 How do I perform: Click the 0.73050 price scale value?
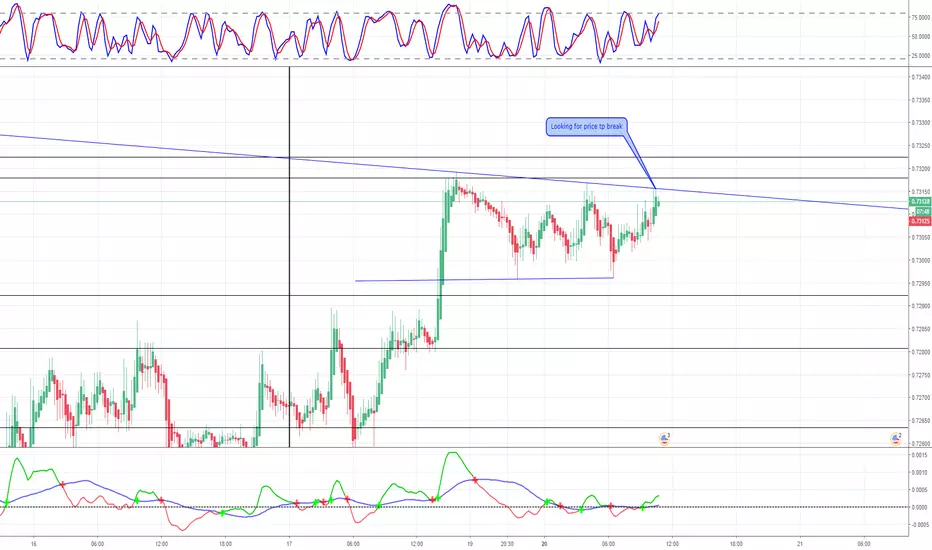click(x=921, y=238)
